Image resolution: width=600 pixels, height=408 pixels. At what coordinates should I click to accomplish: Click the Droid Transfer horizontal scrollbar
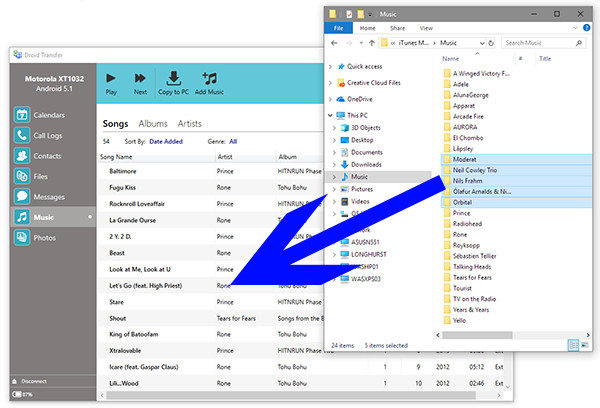[291, 395]
